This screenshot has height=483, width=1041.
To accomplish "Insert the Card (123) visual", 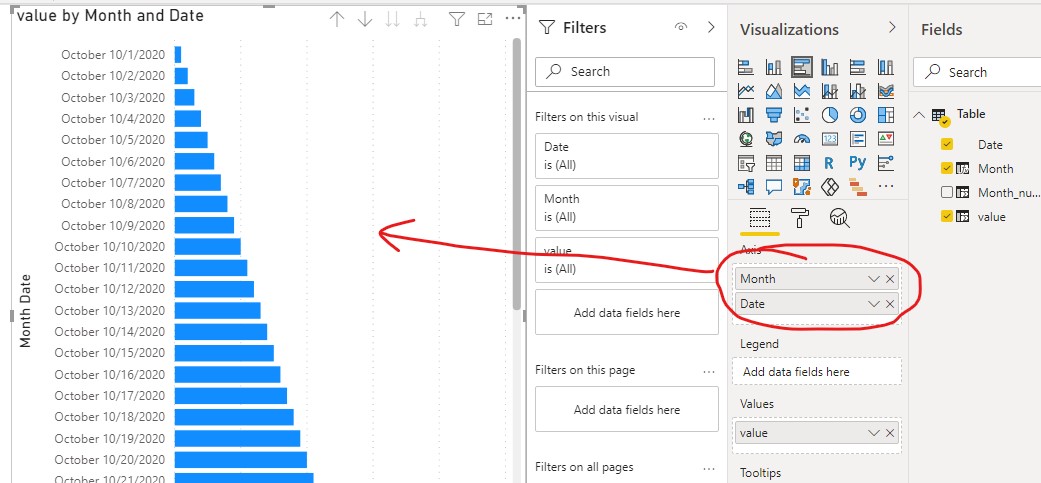I will click(830, 139).
